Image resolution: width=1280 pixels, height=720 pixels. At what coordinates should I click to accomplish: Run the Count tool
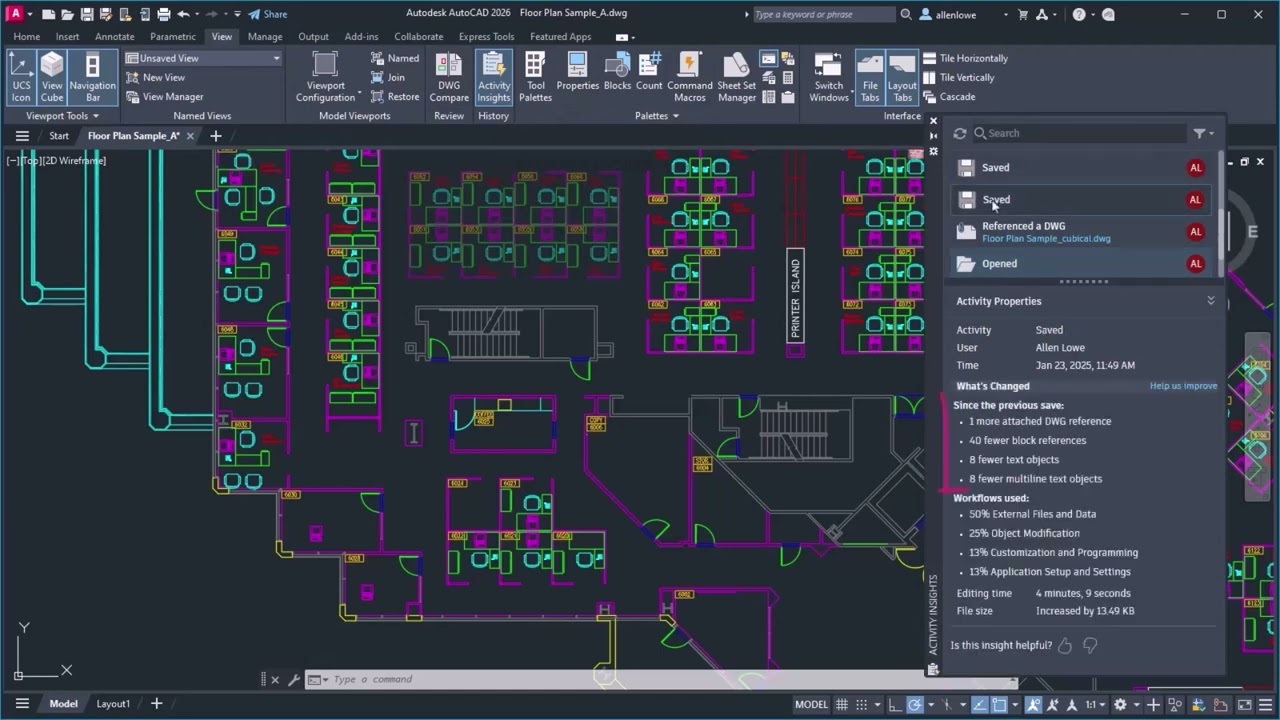pyautogui.click(x=649, y=72)
